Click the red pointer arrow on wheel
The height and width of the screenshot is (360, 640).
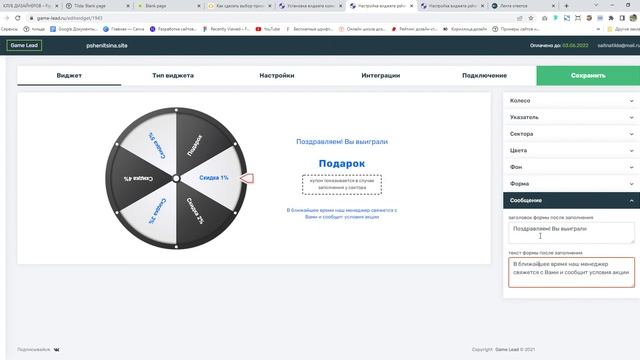coord(247,178)
